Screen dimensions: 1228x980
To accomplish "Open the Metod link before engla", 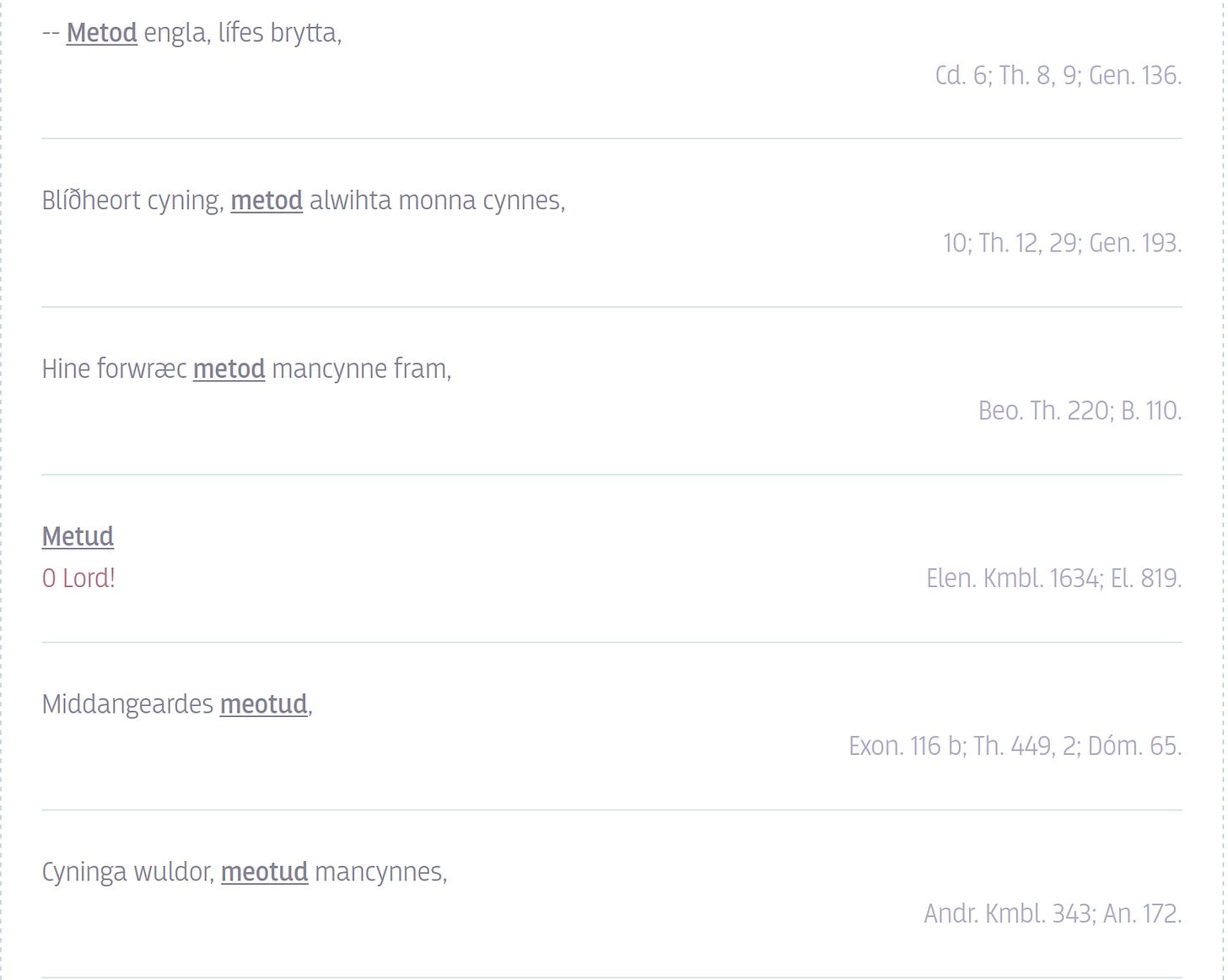I will tap(101, 33).
